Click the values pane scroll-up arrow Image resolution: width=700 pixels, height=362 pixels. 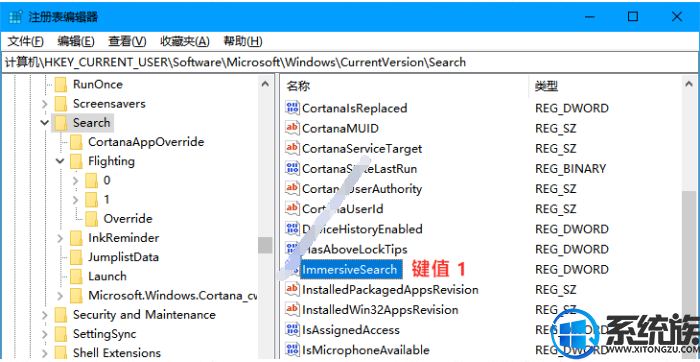coord(690,84)
